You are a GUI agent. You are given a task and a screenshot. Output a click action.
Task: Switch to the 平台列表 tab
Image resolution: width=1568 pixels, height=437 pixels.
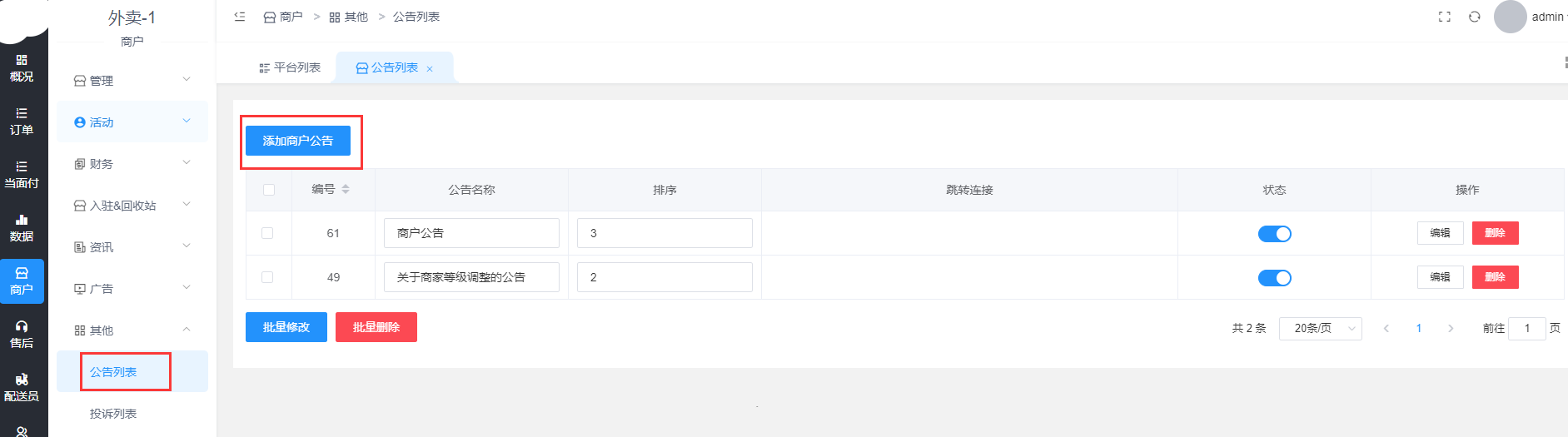point(290,67)
